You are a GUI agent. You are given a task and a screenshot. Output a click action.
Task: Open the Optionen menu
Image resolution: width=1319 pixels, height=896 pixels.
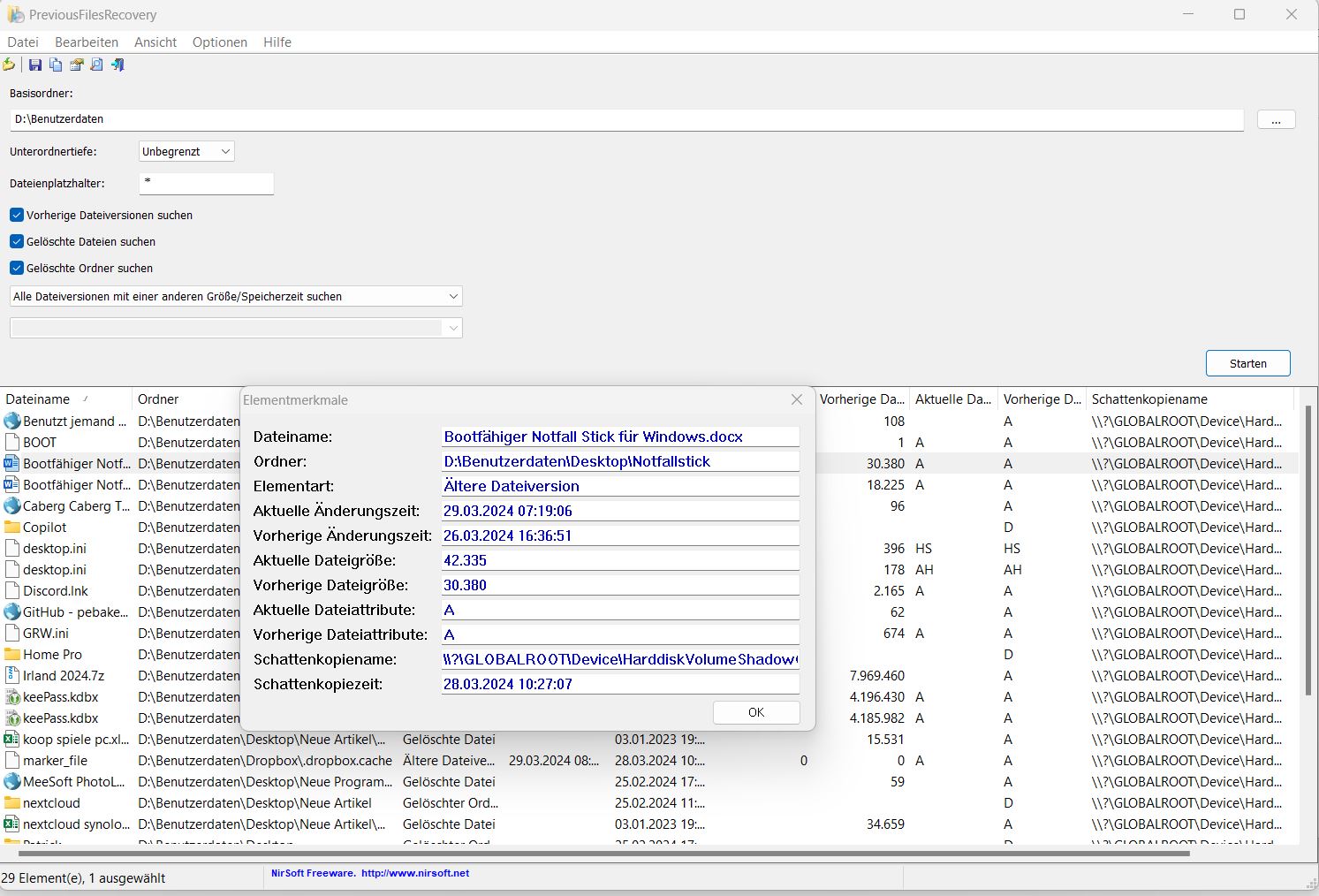(219, 42)
